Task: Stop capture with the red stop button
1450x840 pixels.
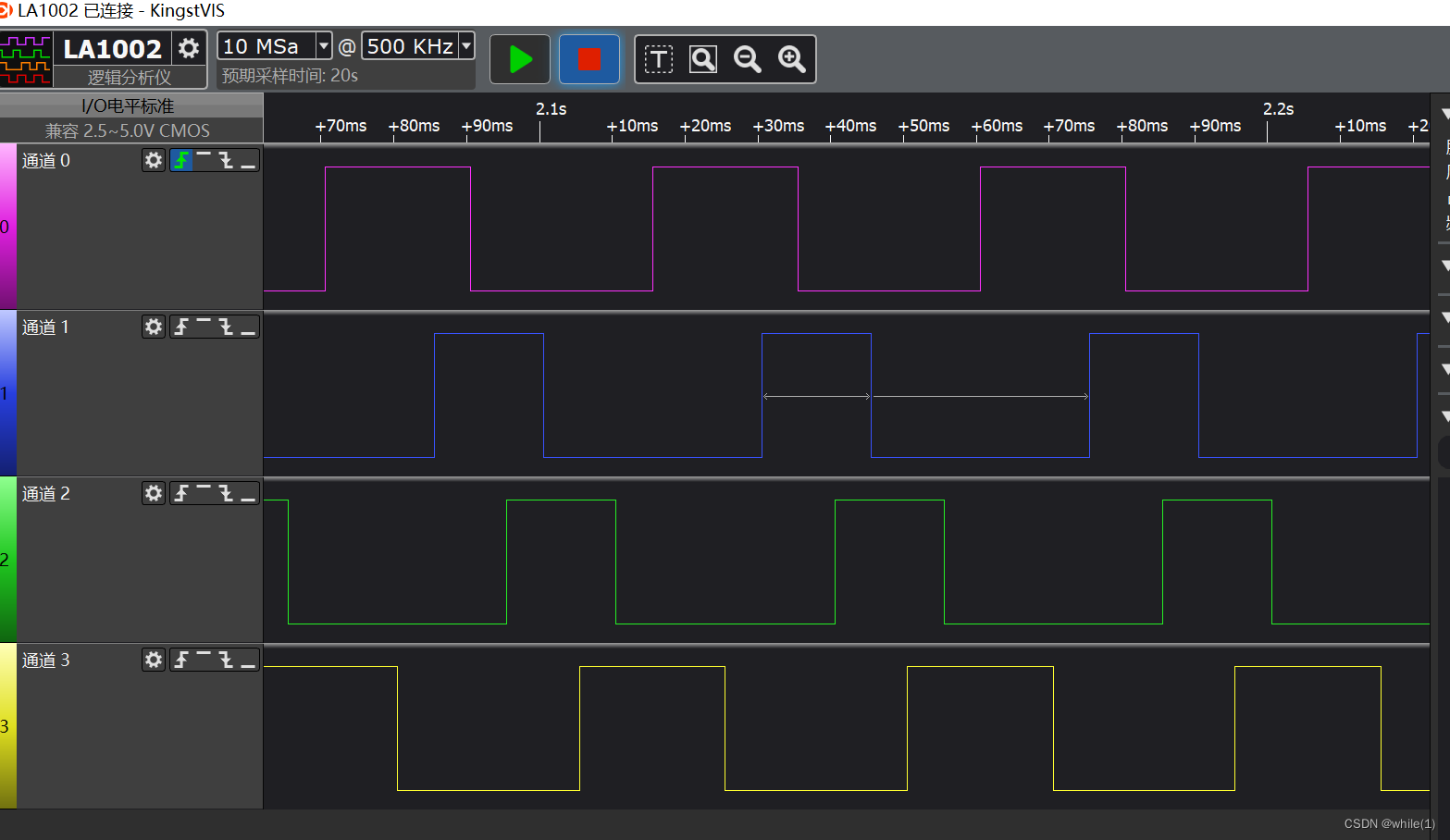Action: point(589,59)
